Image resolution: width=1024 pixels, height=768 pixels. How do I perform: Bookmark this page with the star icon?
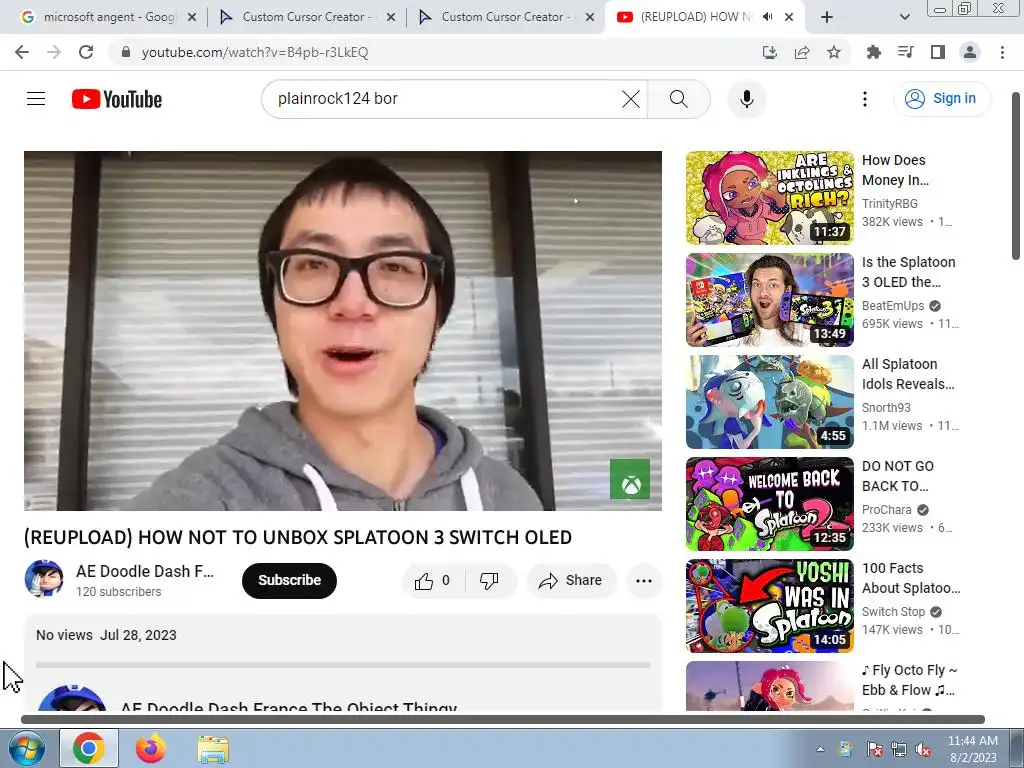point(834,52)
